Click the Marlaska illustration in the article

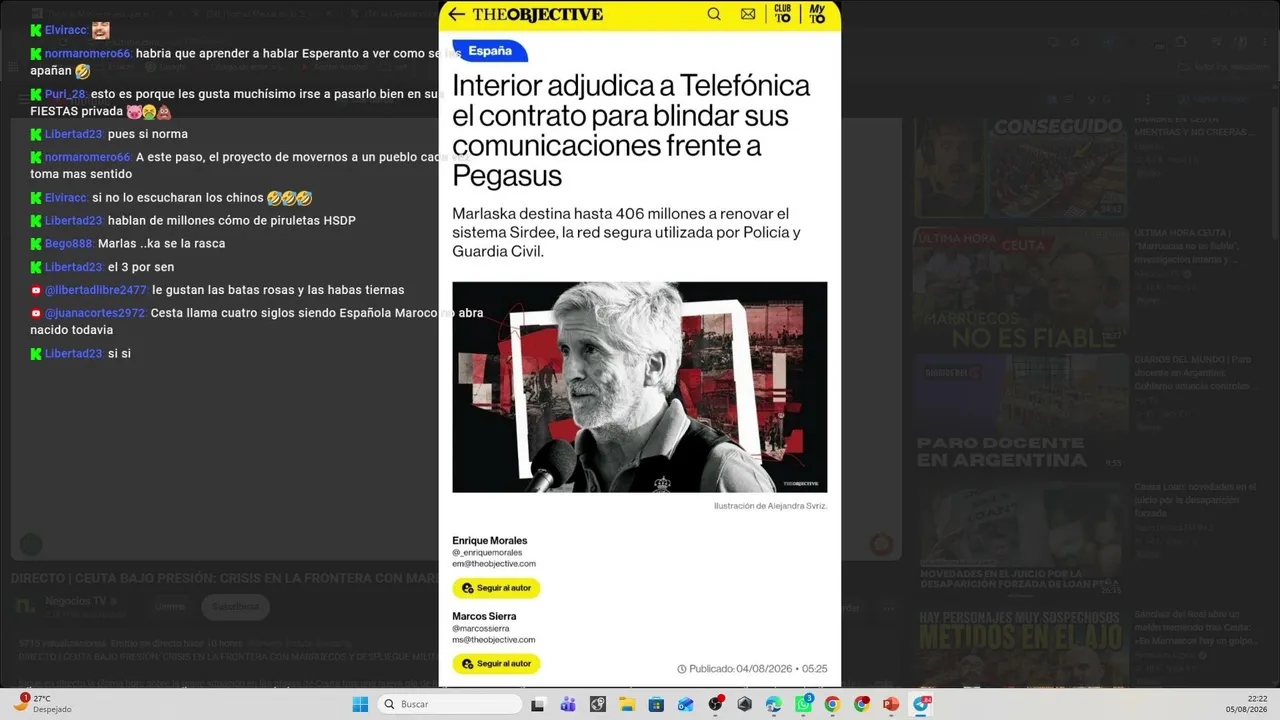[640, 387]
